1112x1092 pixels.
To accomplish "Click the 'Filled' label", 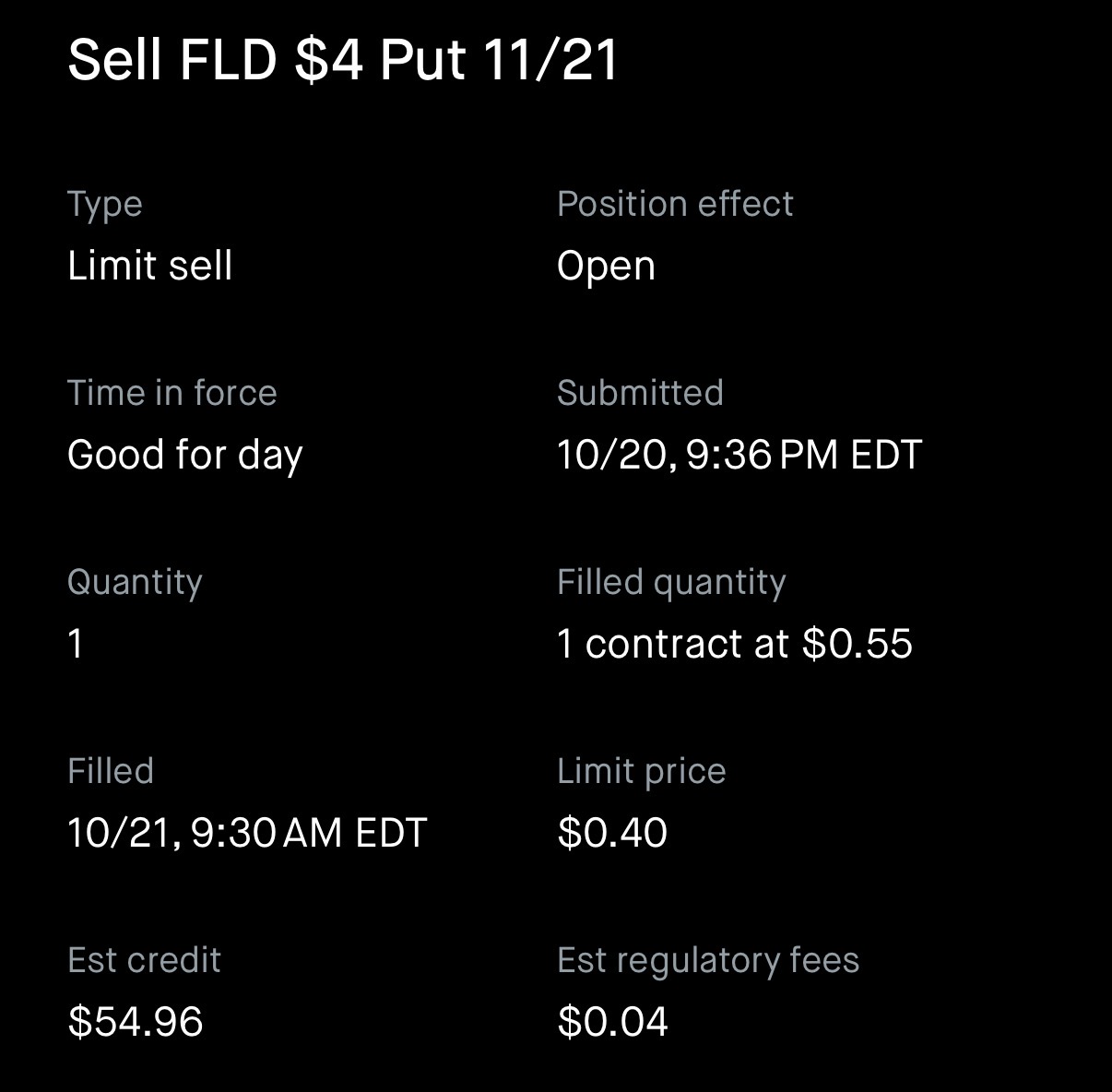I will [x=111, y=771].
